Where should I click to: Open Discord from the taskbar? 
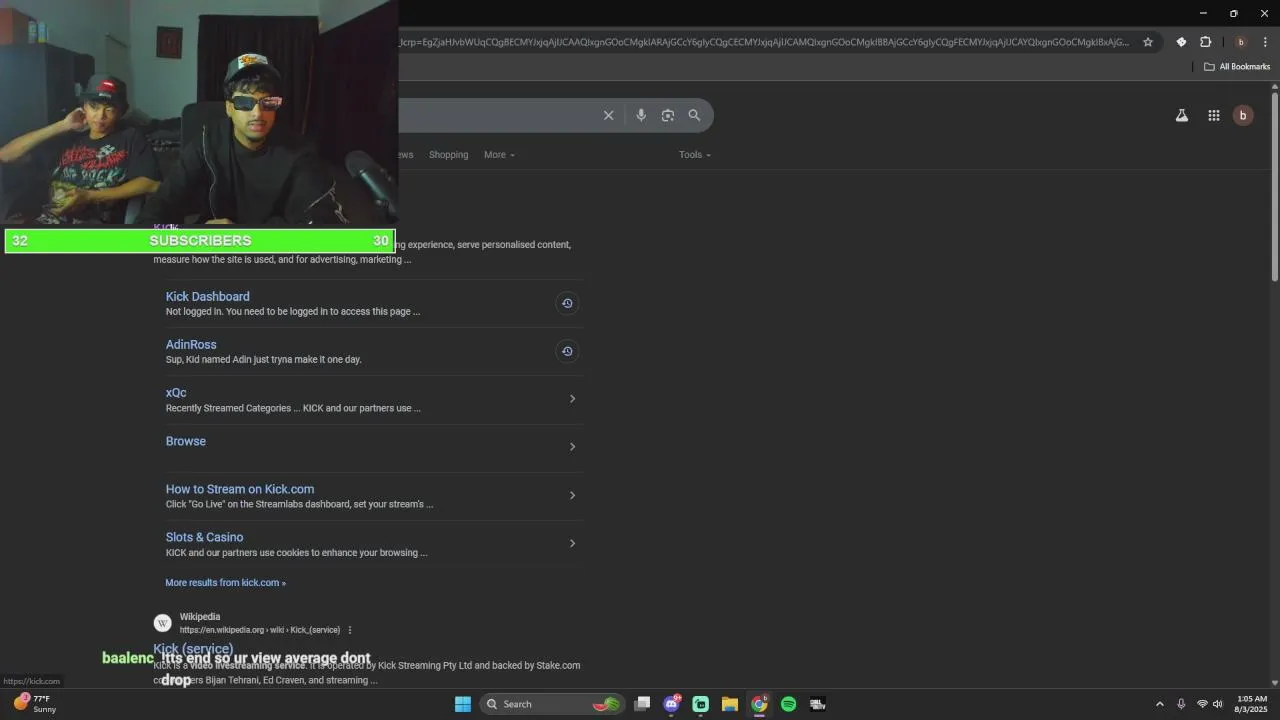click(x=672, y=704)
